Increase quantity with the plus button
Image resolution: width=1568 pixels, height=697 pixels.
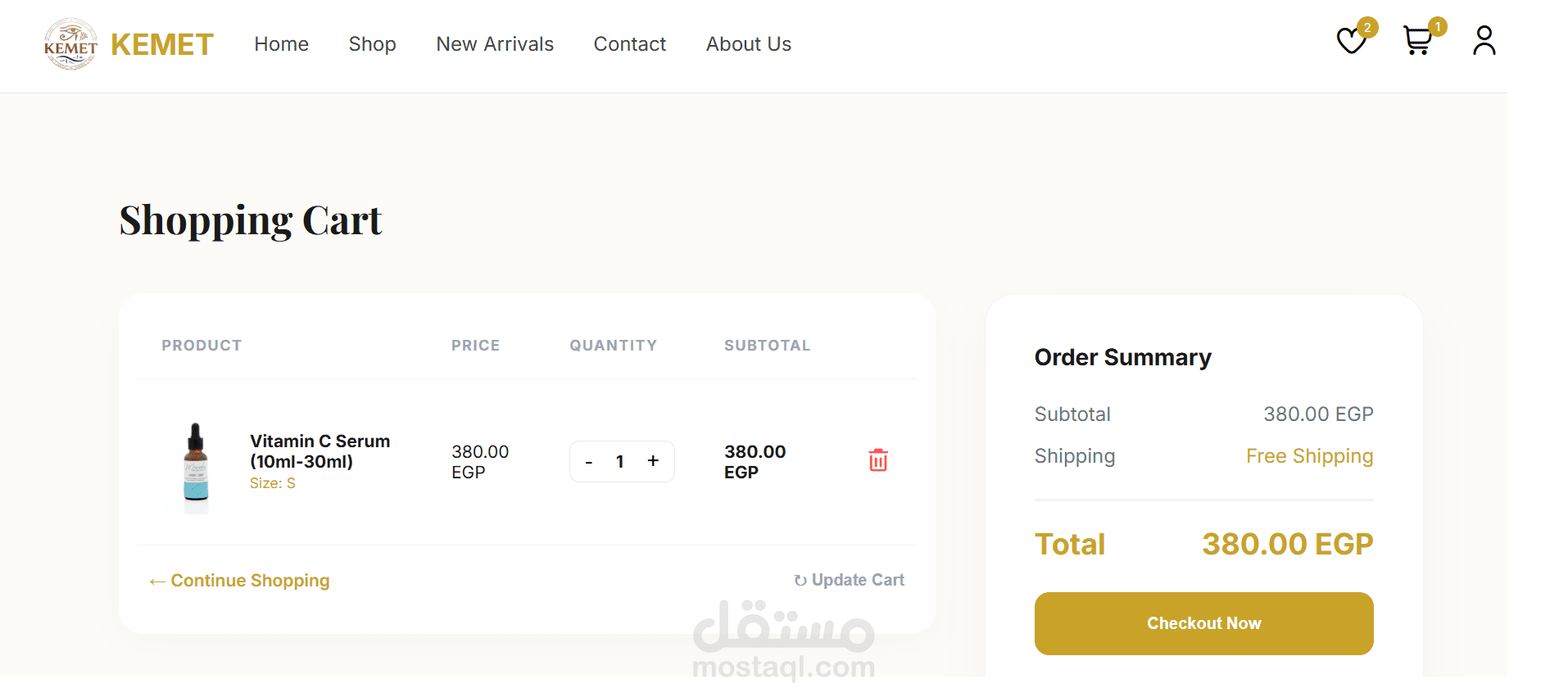pos(653,461)
